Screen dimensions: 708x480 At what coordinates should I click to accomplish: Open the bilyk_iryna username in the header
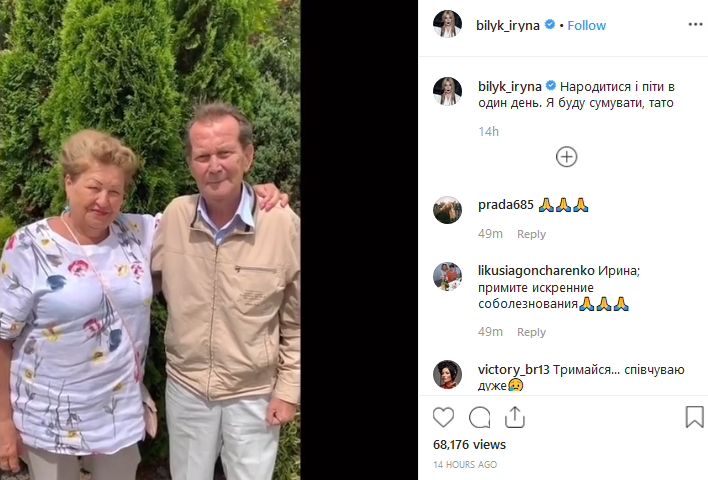(x=508, y=26)
